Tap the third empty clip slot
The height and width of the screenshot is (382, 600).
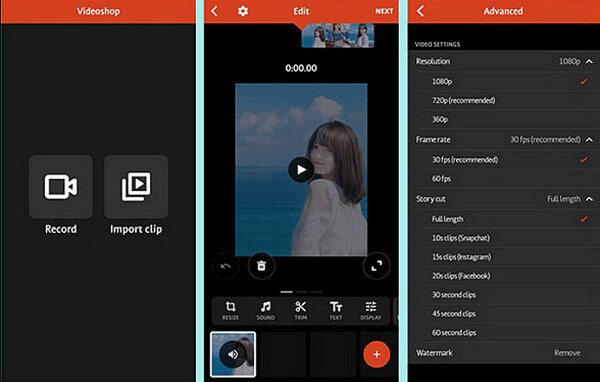[333, 354]
